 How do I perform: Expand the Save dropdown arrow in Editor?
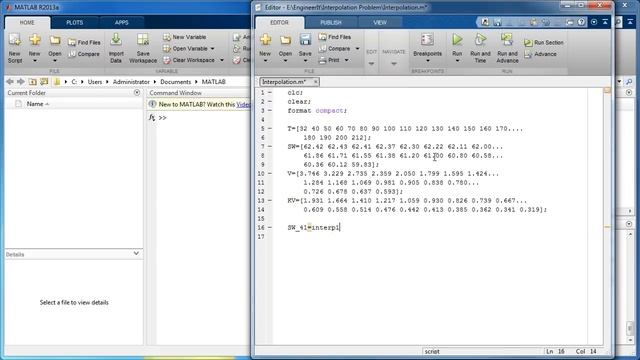[305, 61]
